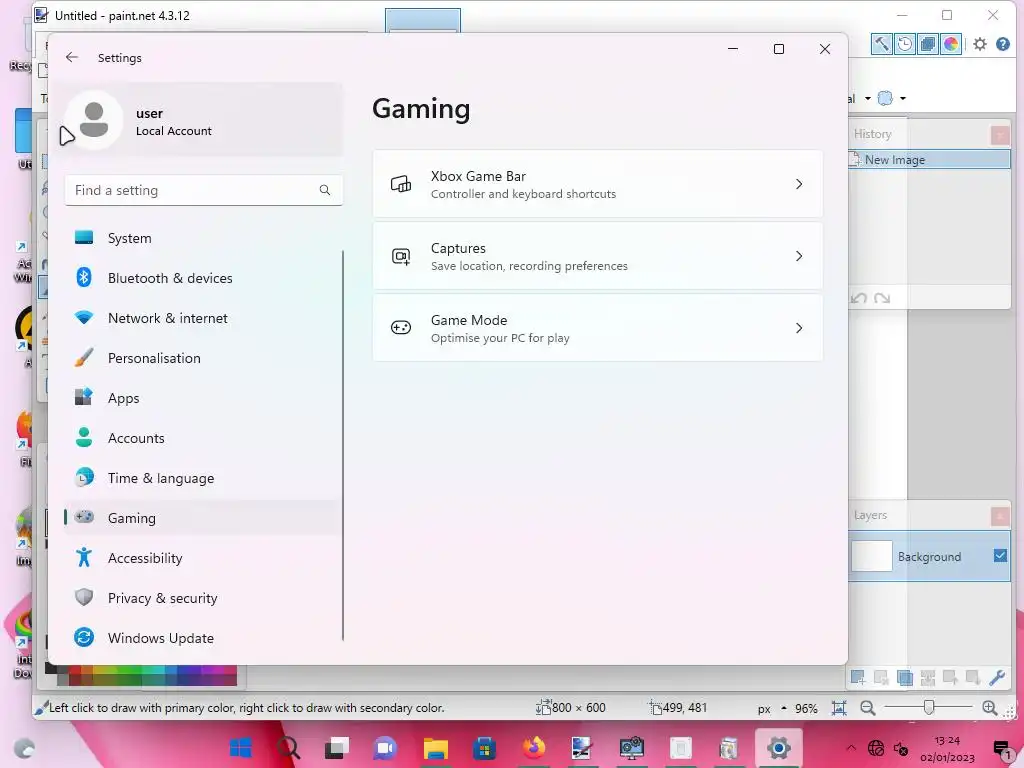Go back using the Settings back arrow
This screenshot has width=1024, height=768.
[x=72, y=57]
